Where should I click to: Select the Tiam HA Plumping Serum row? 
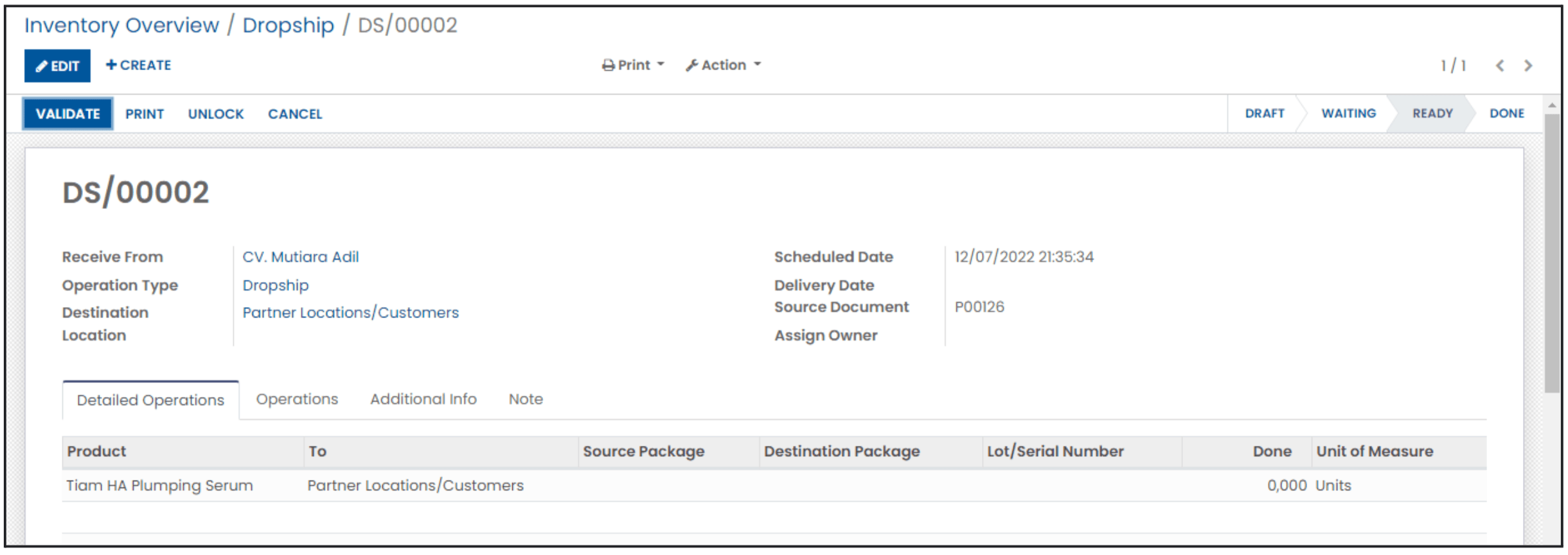coord(774,486)
